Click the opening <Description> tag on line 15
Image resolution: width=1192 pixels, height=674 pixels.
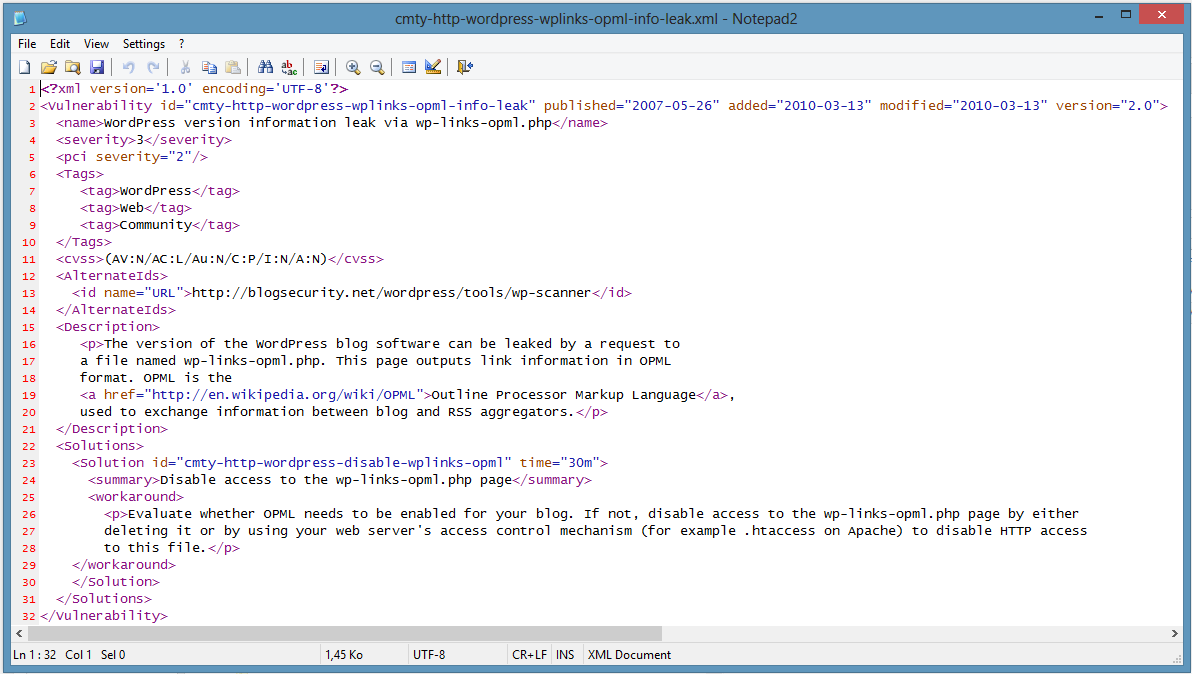pyautogui.click(x=108, y=327)
